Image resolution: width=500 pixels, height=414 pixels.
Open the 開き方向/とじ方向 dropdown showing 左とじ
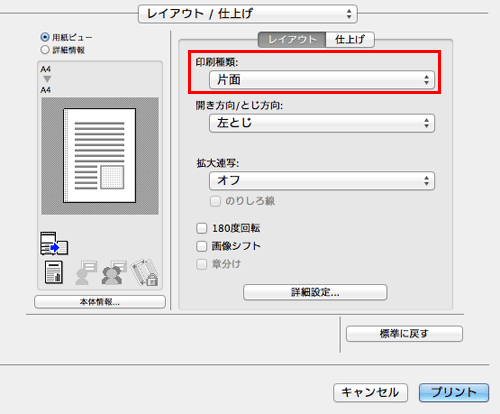pyautogui.click(x=322, y=123)
